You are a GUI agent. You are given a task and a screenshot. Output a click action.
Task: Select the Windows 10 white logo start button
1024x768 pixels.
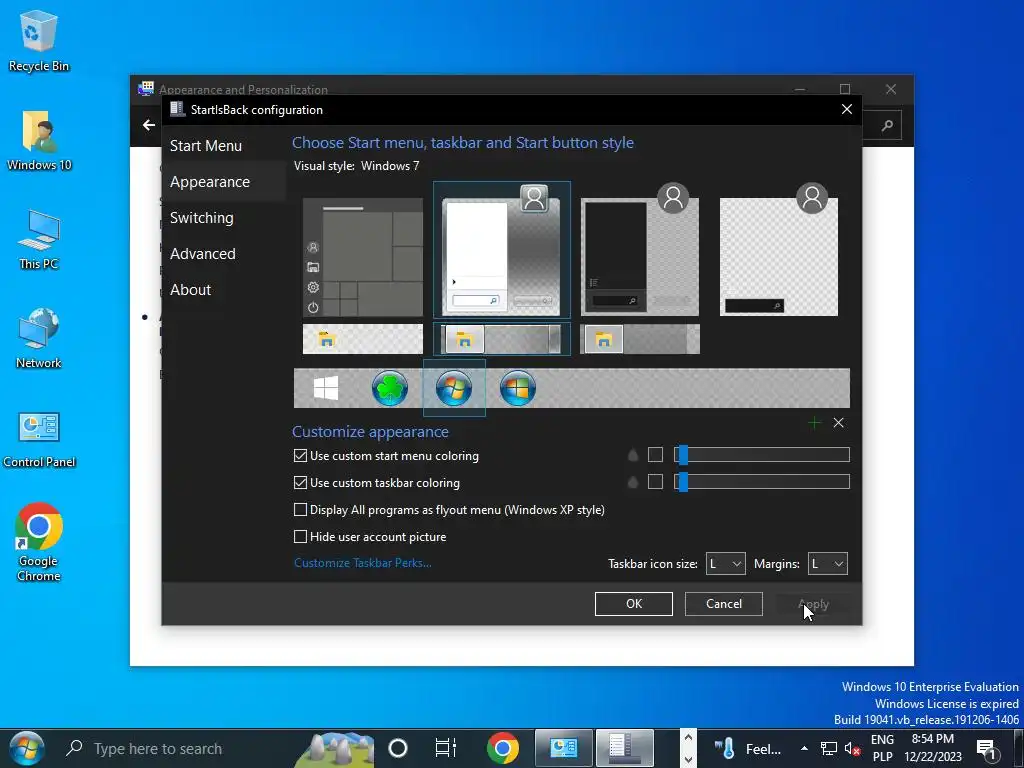(x=326, y=388)
